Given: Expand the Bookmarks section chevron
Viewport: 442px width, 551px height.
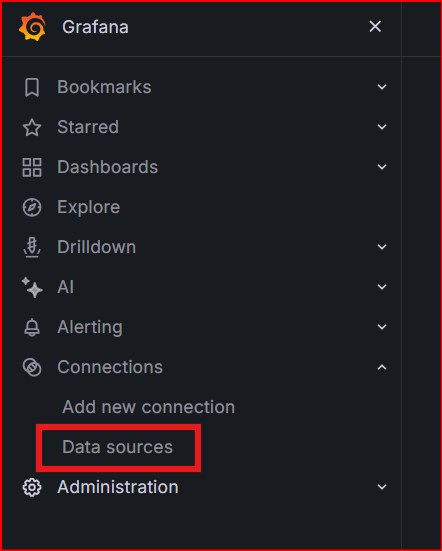Looking at the screenshot, I should (382, 87).
